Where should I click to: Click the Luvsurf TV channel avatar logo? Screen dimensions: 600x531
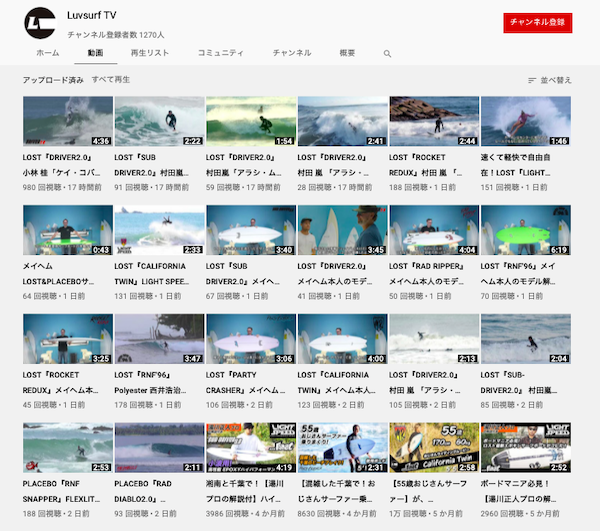coord(40,23)
